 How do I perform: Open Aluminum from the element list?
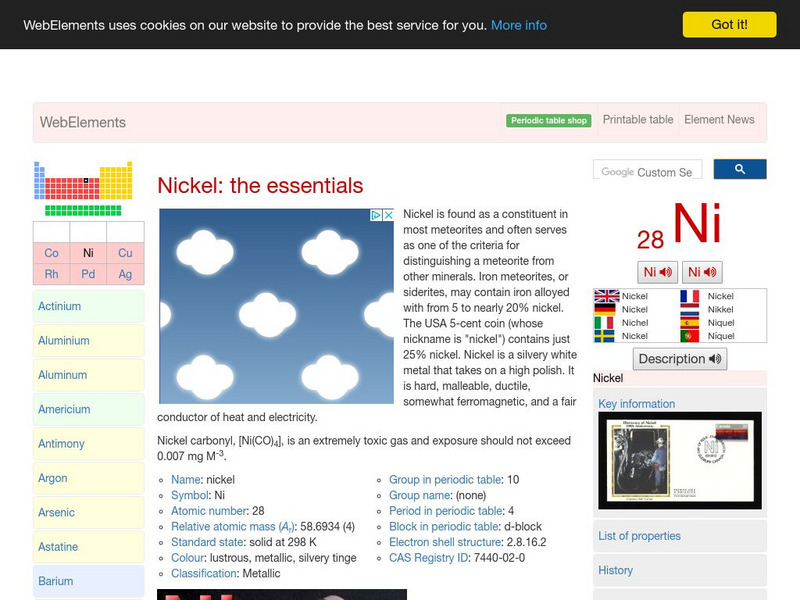click(89, 375)
